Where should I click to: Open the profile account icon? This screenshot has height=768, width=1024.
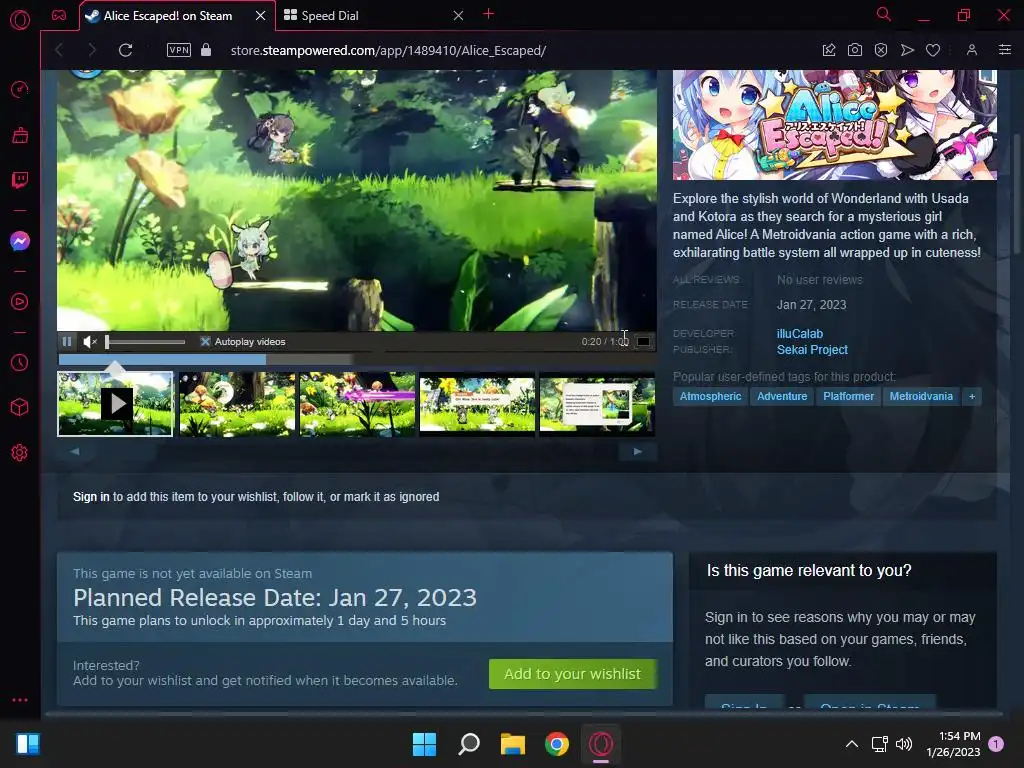point(972,50)
